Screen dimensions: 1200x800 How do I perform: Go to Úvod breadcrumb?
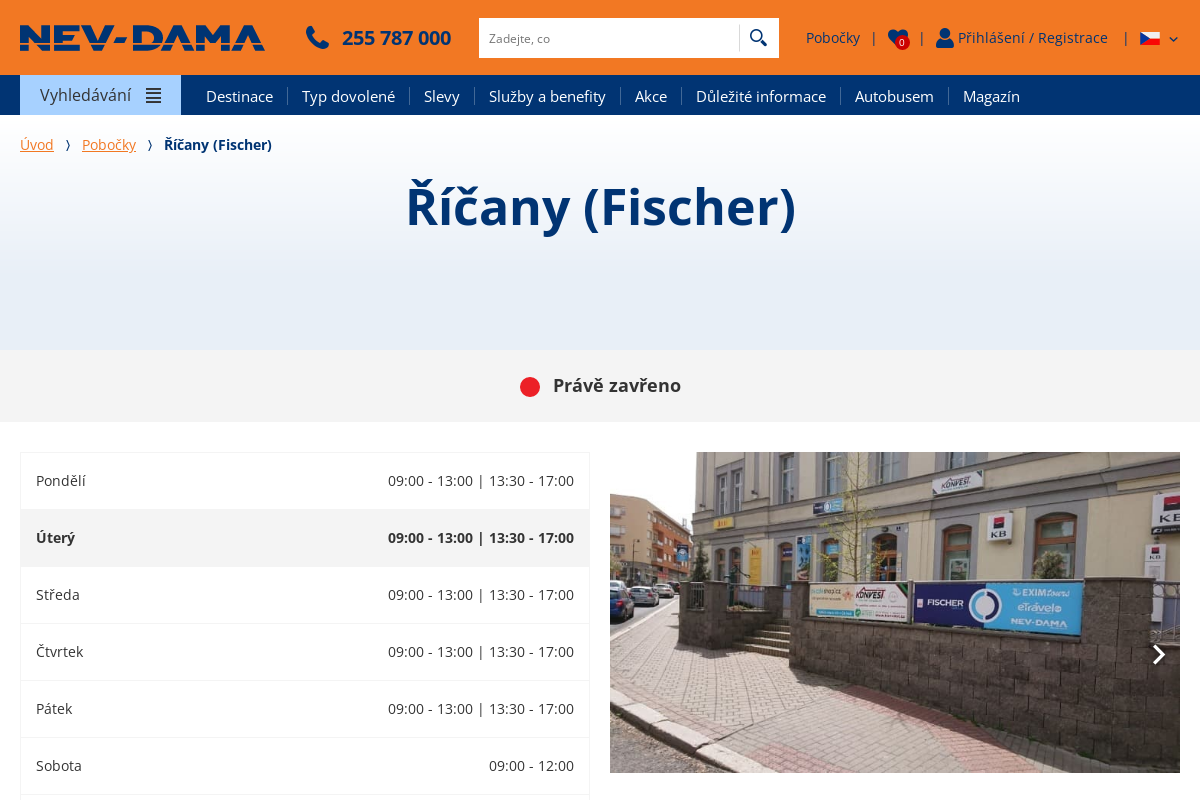coord(37,144)
